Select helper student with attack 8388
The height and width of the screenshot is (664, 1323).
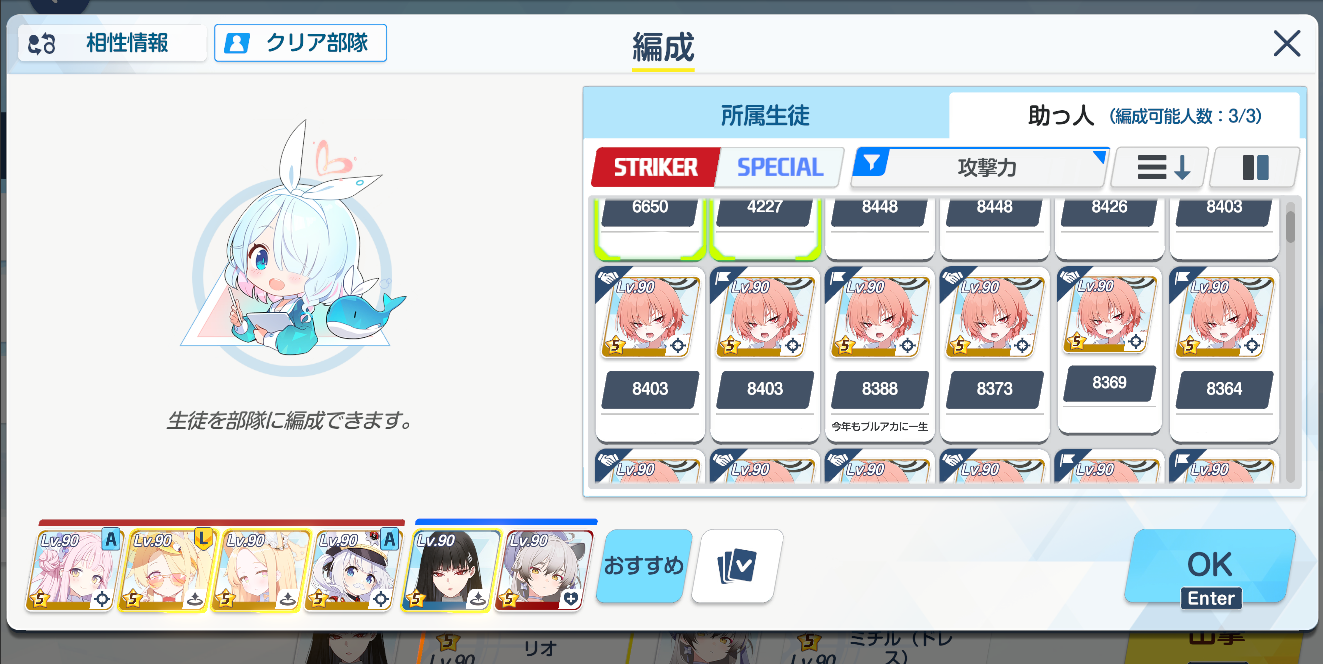(x=880, y=354)
